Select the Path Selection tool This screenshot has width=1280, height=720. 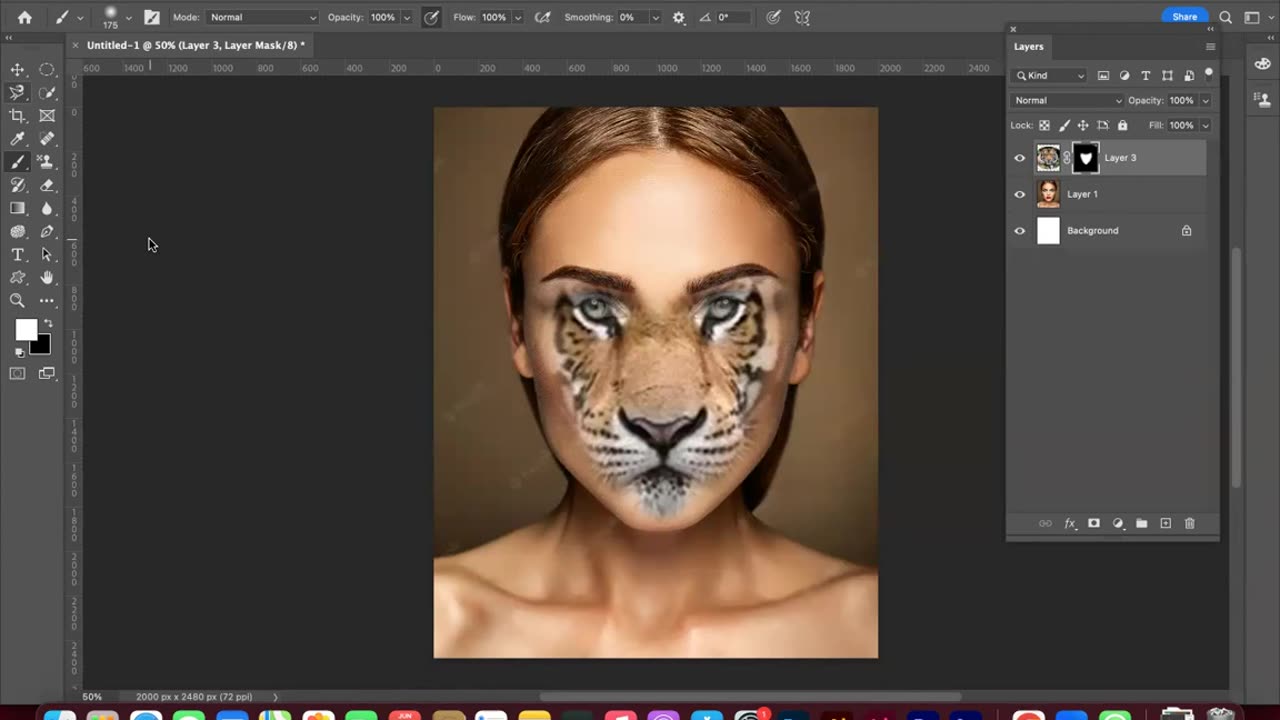(47, 255)
